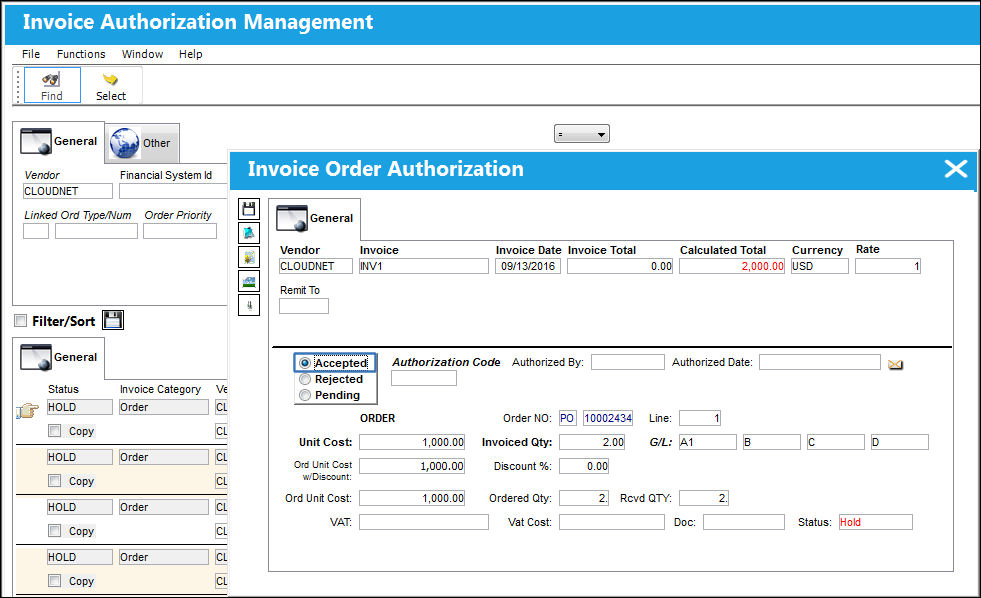Click the G/L segment field containing A1
This screenshot has height=598, width=981.
708,442
